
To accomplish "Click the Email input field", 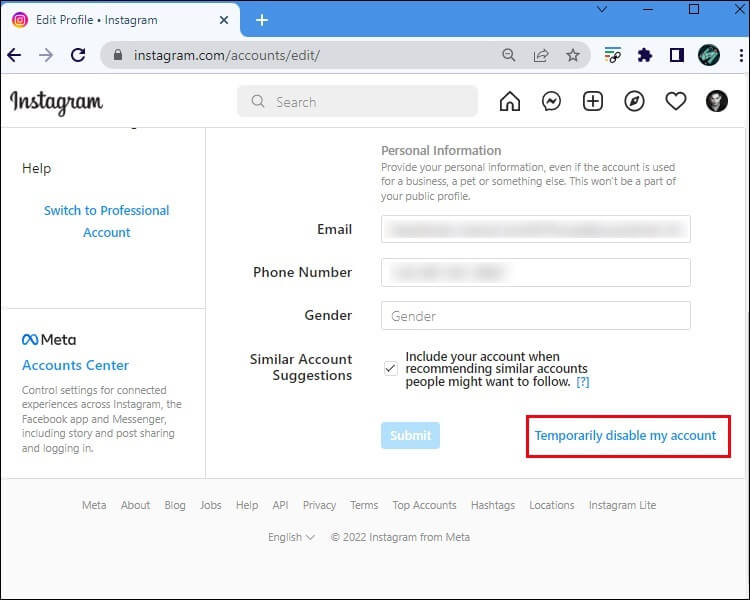I will point(536,229).
